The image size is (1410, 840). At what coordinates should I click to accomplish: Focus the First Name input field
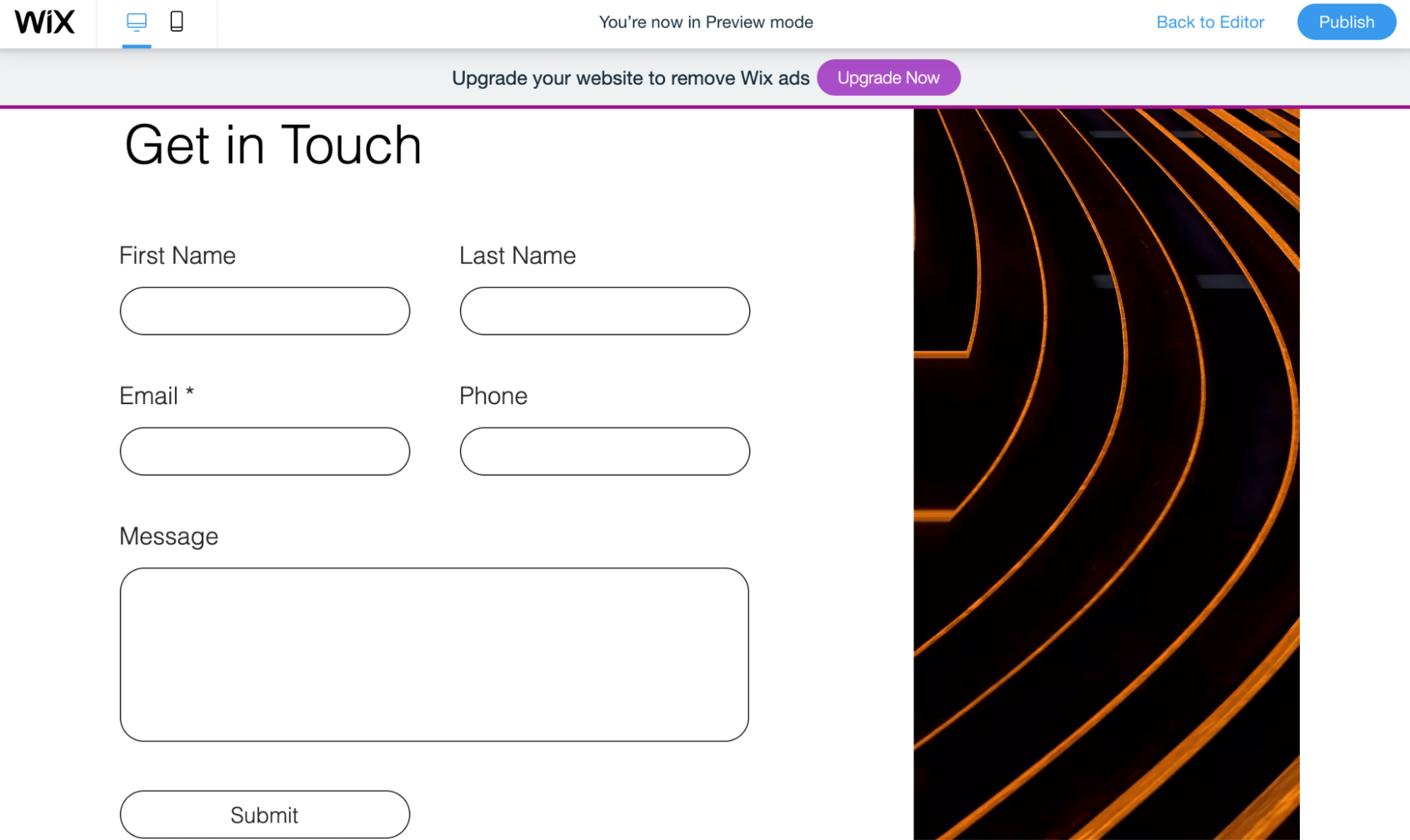coord(265,311)
